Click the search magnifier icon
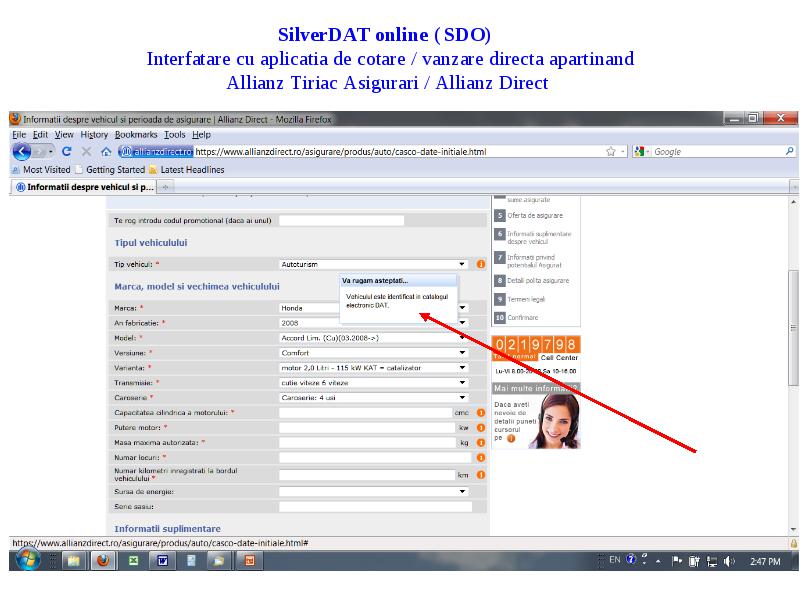800x600 pixels. 789,151
